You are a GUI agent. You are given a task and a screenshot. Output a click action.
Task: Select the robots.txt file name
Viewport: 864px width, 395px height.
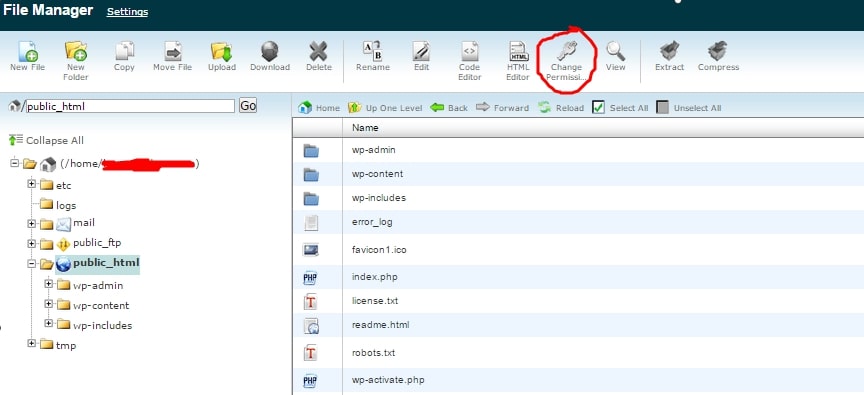pyautogui.click(x=373, y=353)
